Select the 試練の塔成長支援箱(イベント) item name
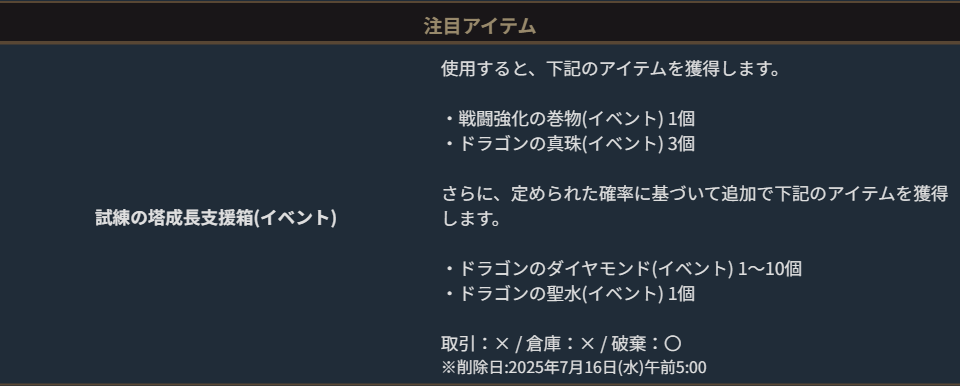Image resolution: width=960 pixels, height=386 pixels. [216, 218]
